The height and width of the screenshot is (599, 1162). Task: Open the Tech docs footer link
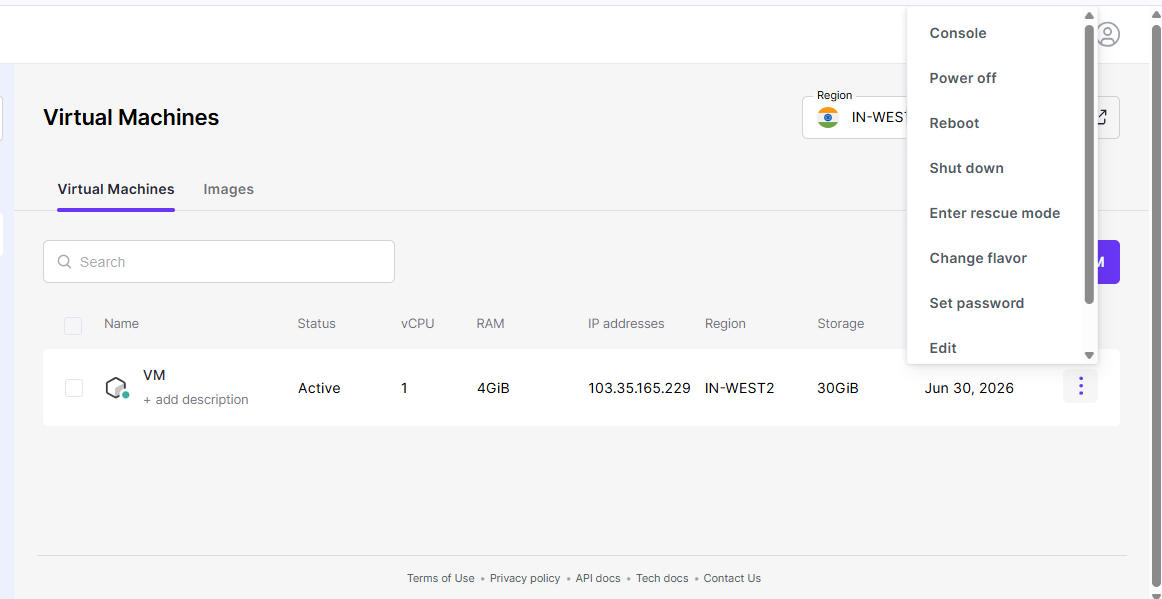tap(662, 578)
